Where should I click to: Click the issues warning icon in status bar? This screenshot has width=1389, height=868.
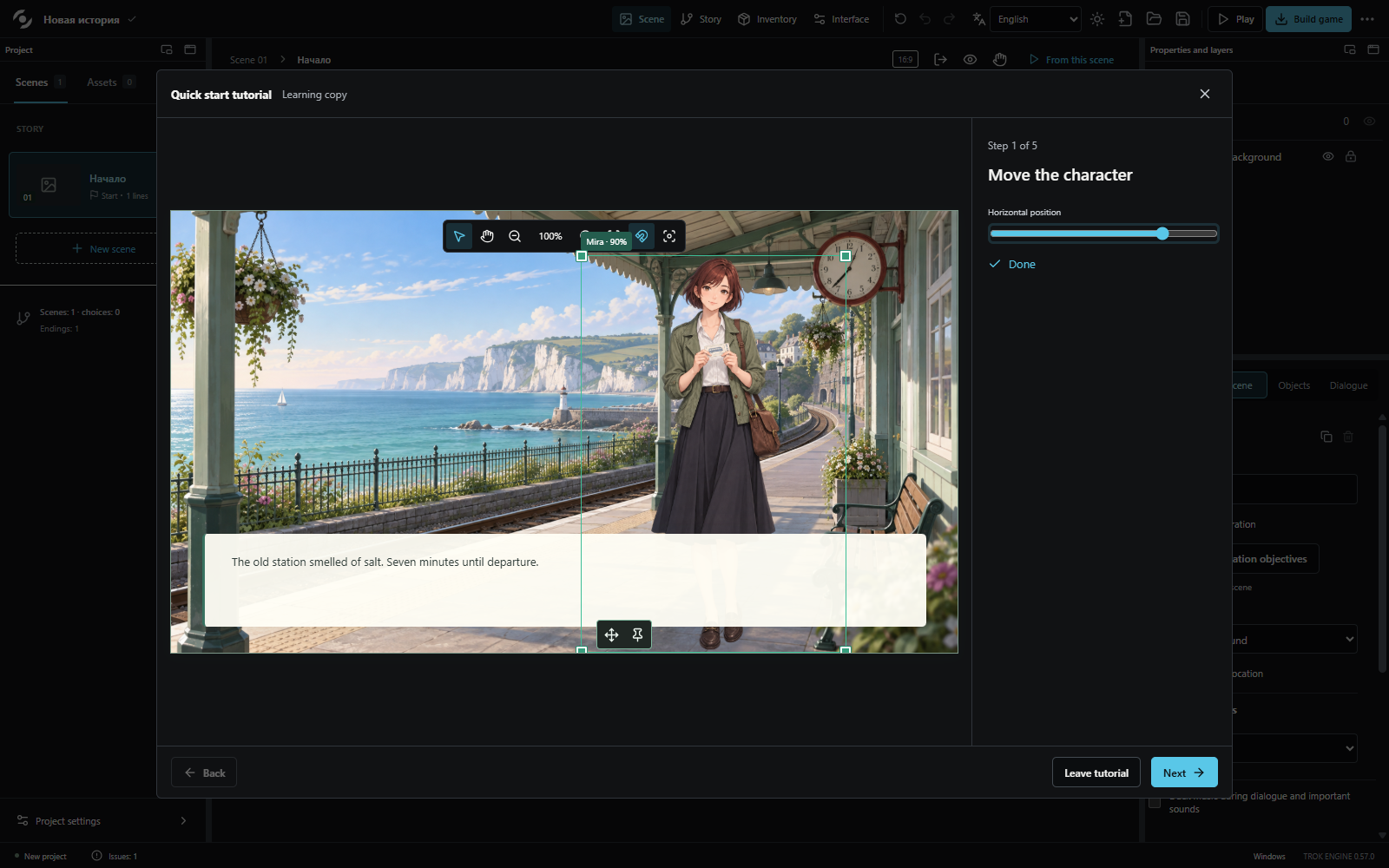pos(96,855)
